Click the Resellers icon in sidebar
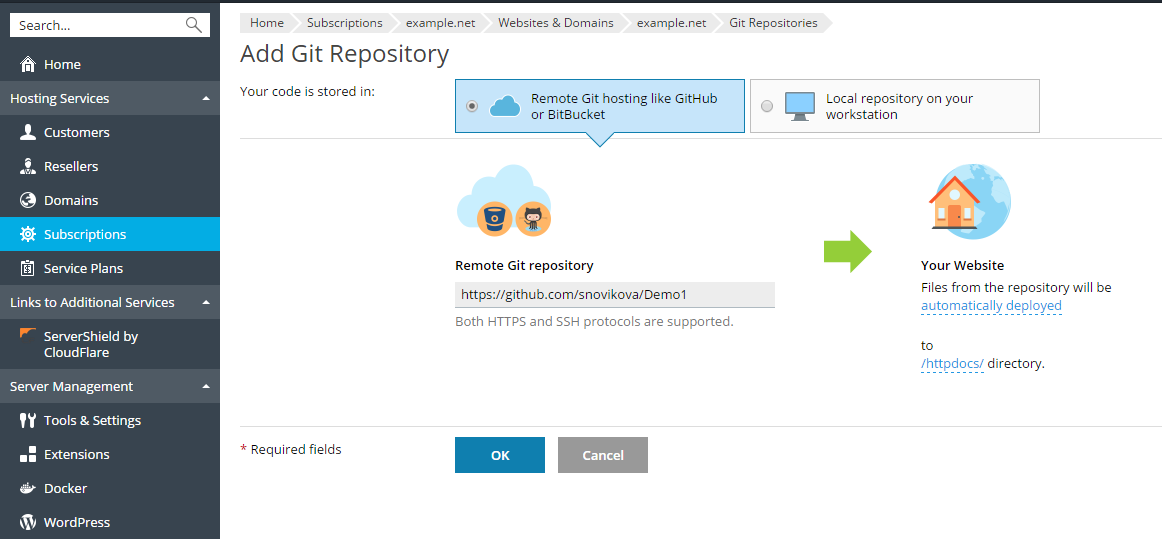This screenshot has width=1162, height=539. click(28, 167)
